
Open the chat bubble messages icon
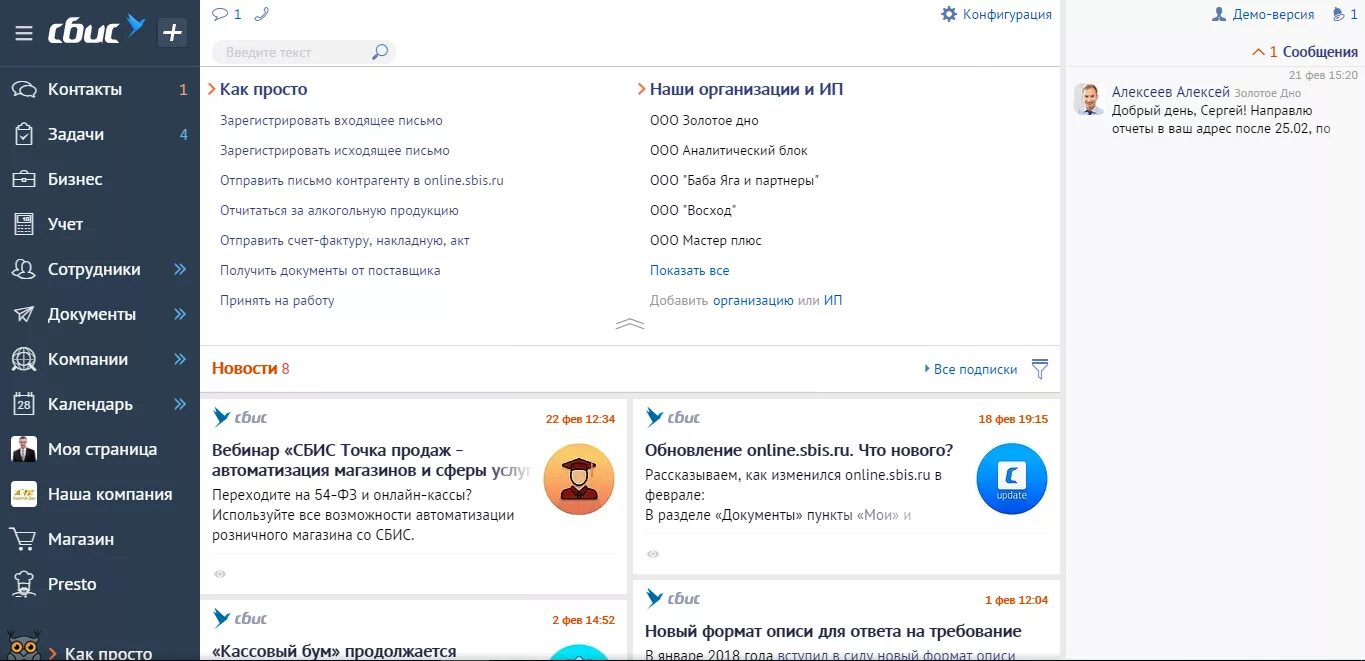coord(221,14)
